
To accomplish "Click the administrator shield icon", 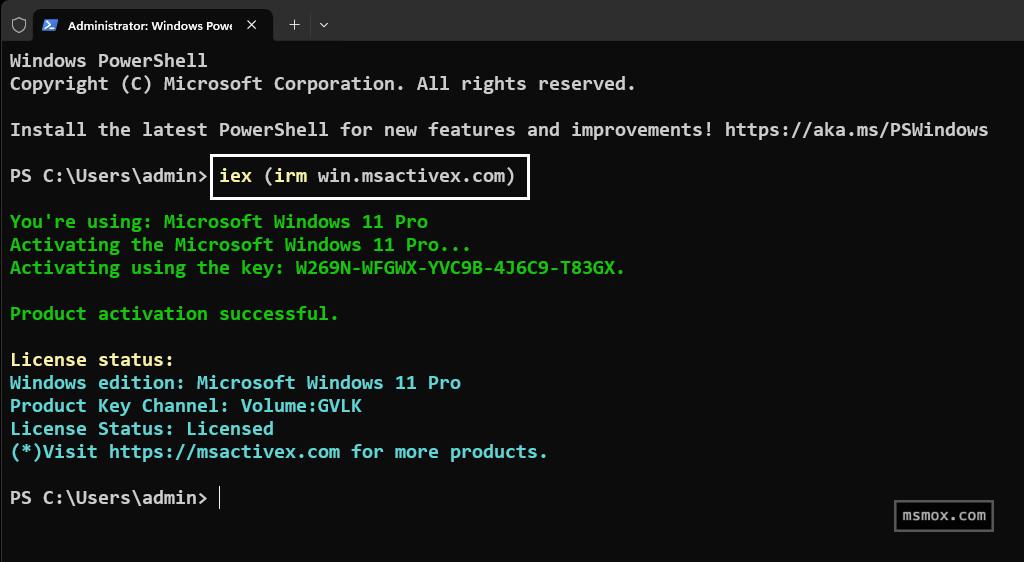I will 19,25.
